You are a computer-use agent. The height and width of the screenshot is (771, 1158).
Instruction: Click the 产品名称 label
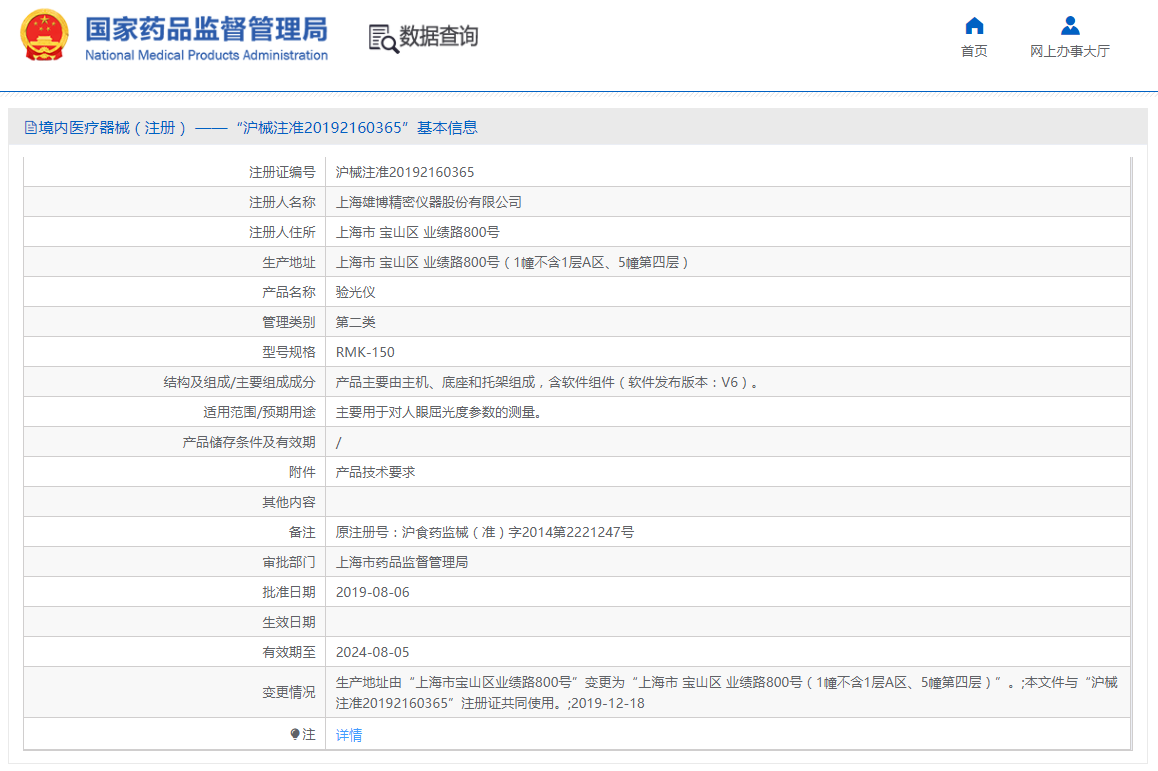(289, 292)
